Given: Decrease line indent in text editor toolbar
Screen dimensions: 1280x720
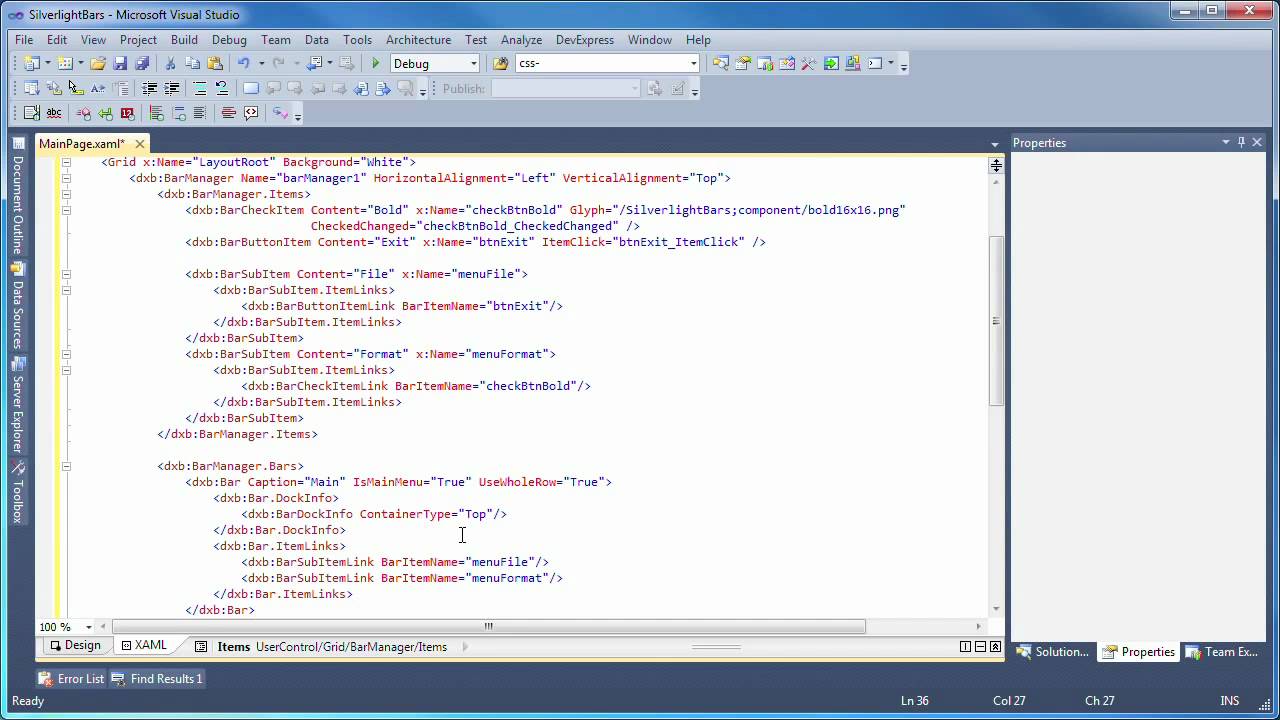Looking at the screenshot, I should 150,88.
